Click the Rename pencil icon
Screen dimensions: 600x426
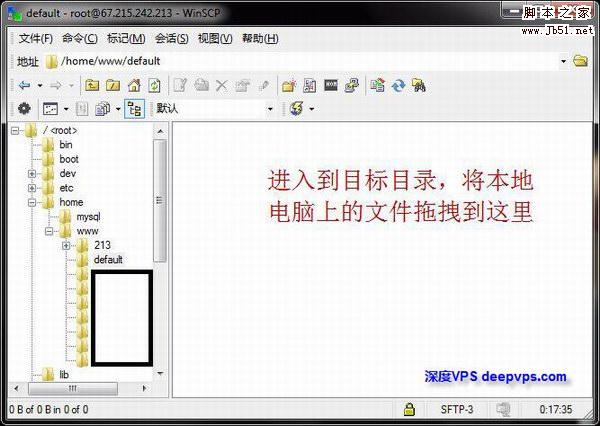click(x=264, y=85)
